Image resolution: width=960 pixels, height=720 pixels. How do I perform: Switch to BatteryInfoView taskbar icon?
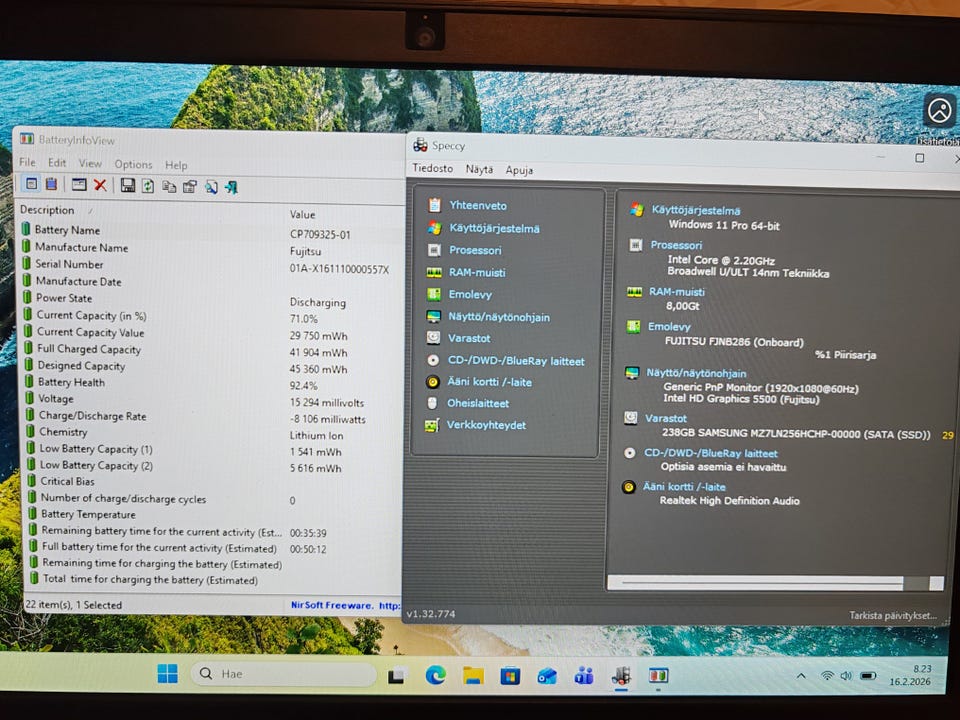click(x=658, y=676)
